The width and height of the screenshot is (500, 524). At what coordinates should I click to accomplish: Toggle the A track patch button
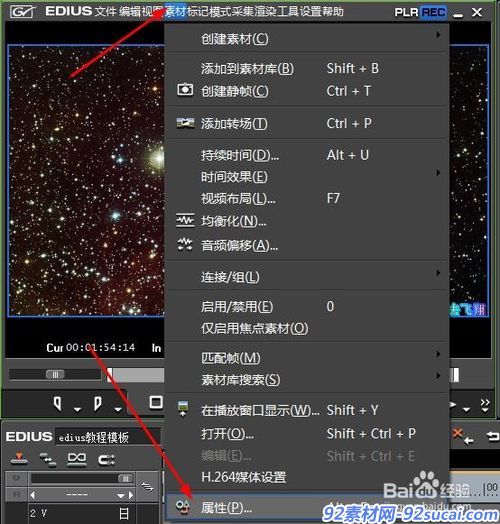(x=16, y=494)
